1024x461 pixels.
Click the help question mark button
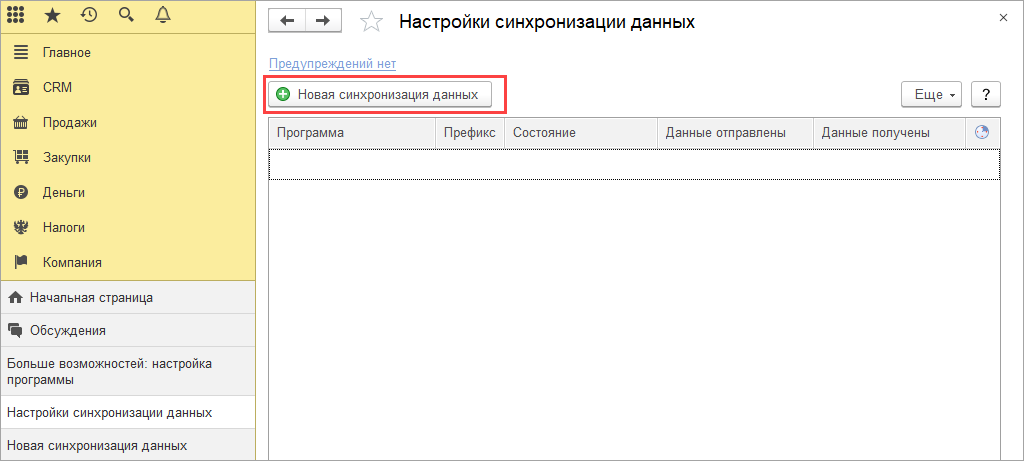(x=986, y=94)
